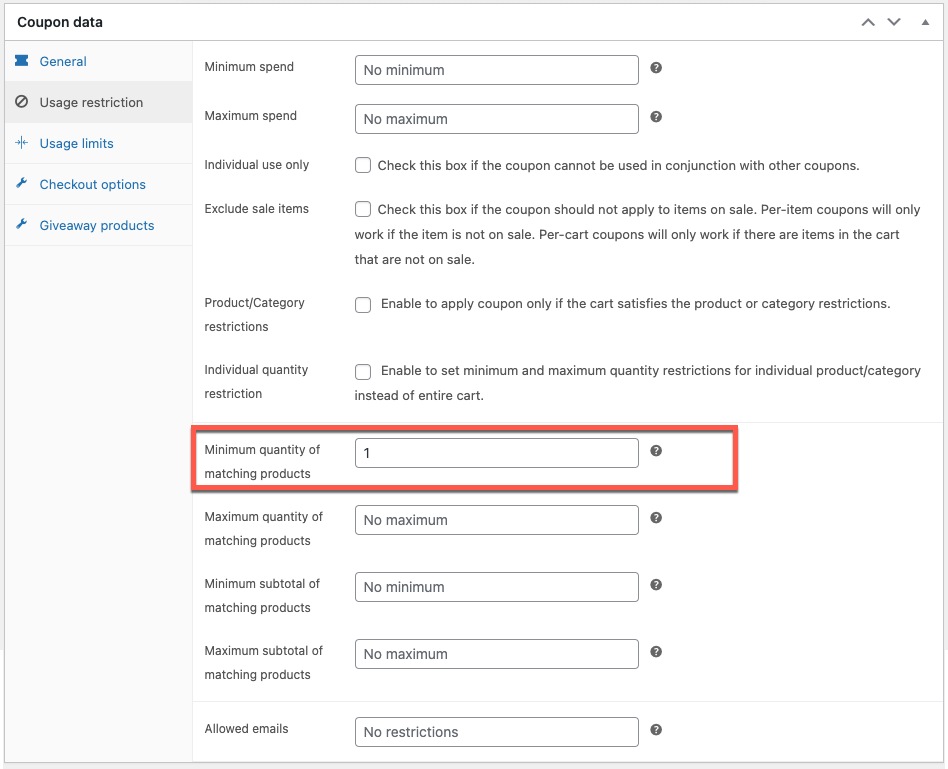Open help tooltip for Minimum spend
The image size is (948, 769).
coord(656,68)
